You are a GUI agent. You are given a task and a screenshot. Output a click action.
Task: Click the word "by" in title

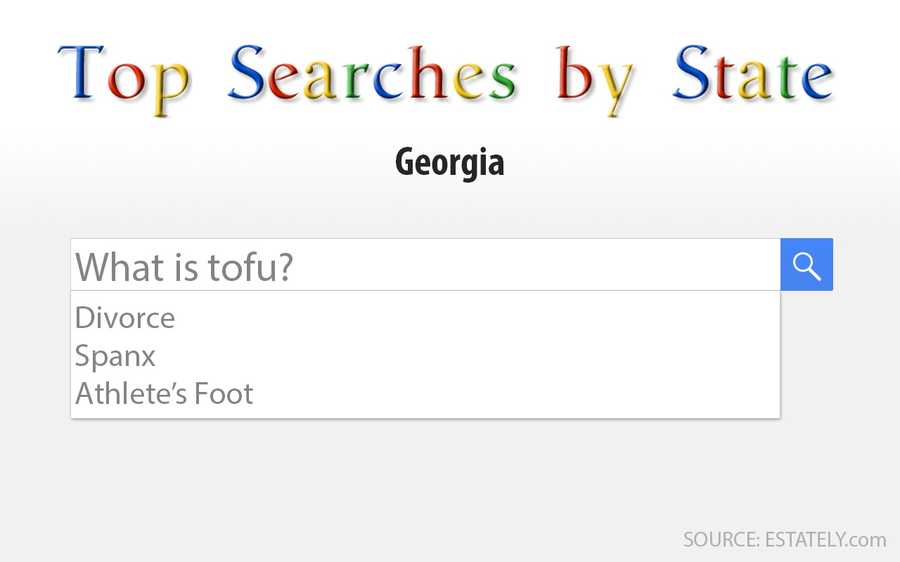click(595, 79)
